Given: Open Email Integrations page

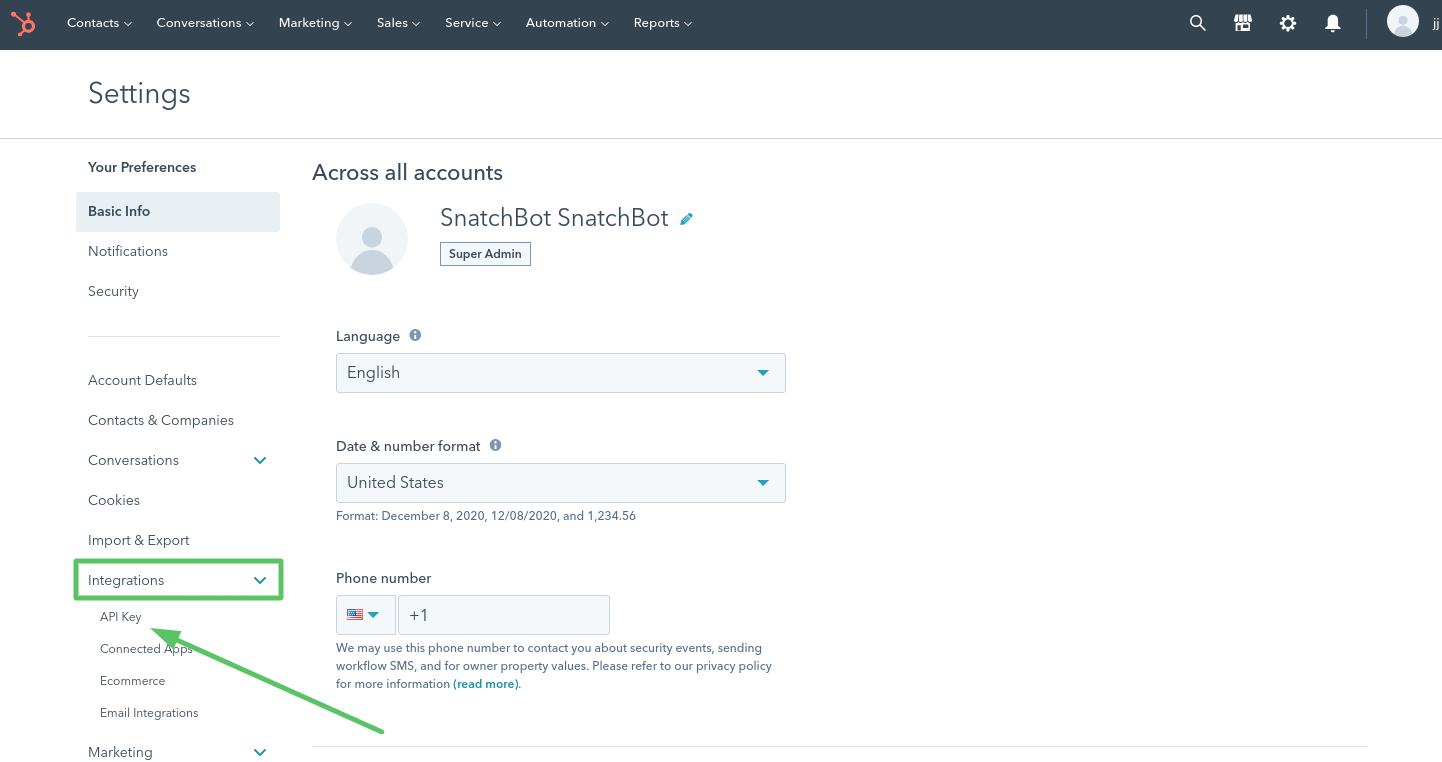Looking at the screenshot, I should [x=149, y=713].
